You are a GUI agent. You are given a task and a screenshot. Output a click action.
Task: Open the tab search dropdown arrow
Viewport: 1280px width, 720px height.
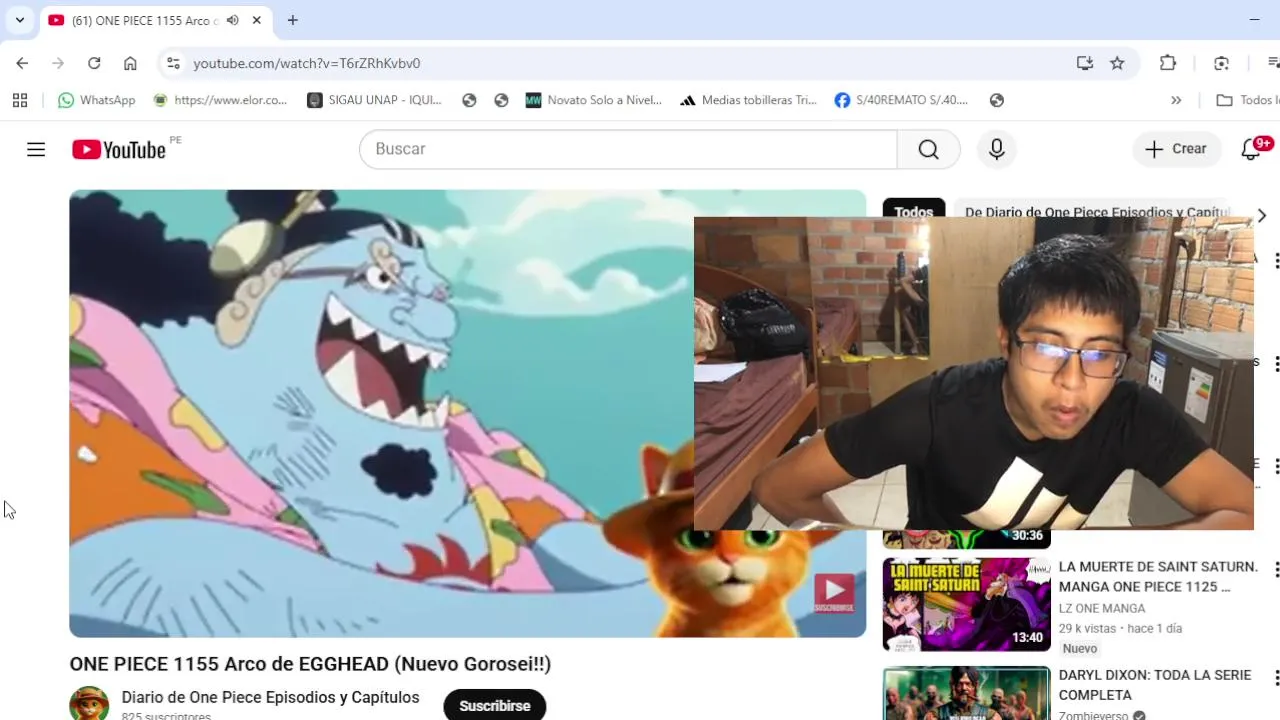(x=19, y=20)
